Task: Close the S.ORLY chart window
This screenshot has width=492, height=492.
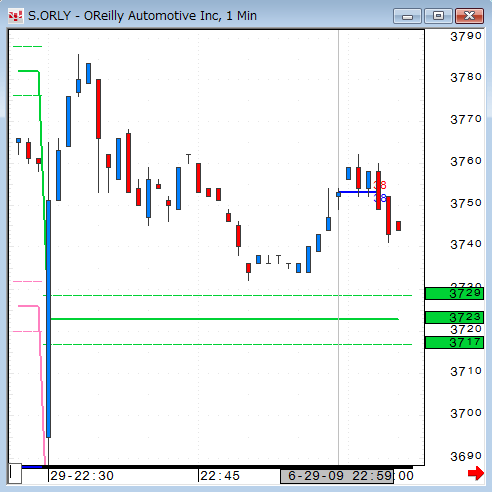Action: tap(469, 16)
